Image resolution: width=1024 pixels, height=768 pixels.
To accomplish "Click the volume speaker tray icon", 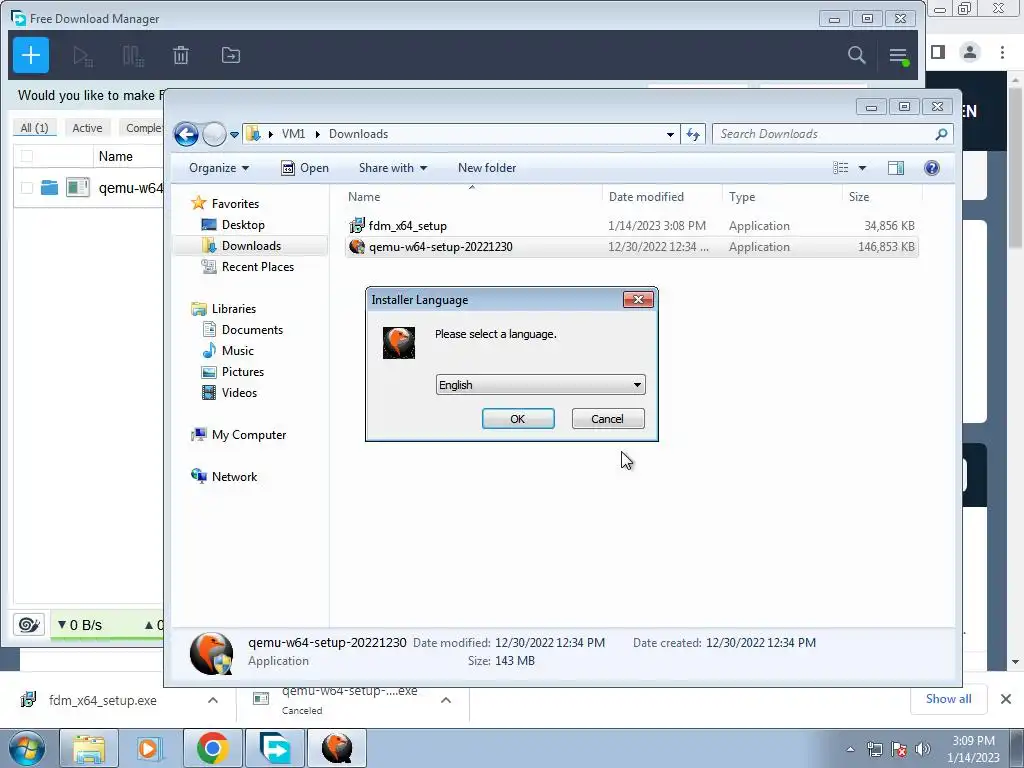I will (x=923, y=749).
